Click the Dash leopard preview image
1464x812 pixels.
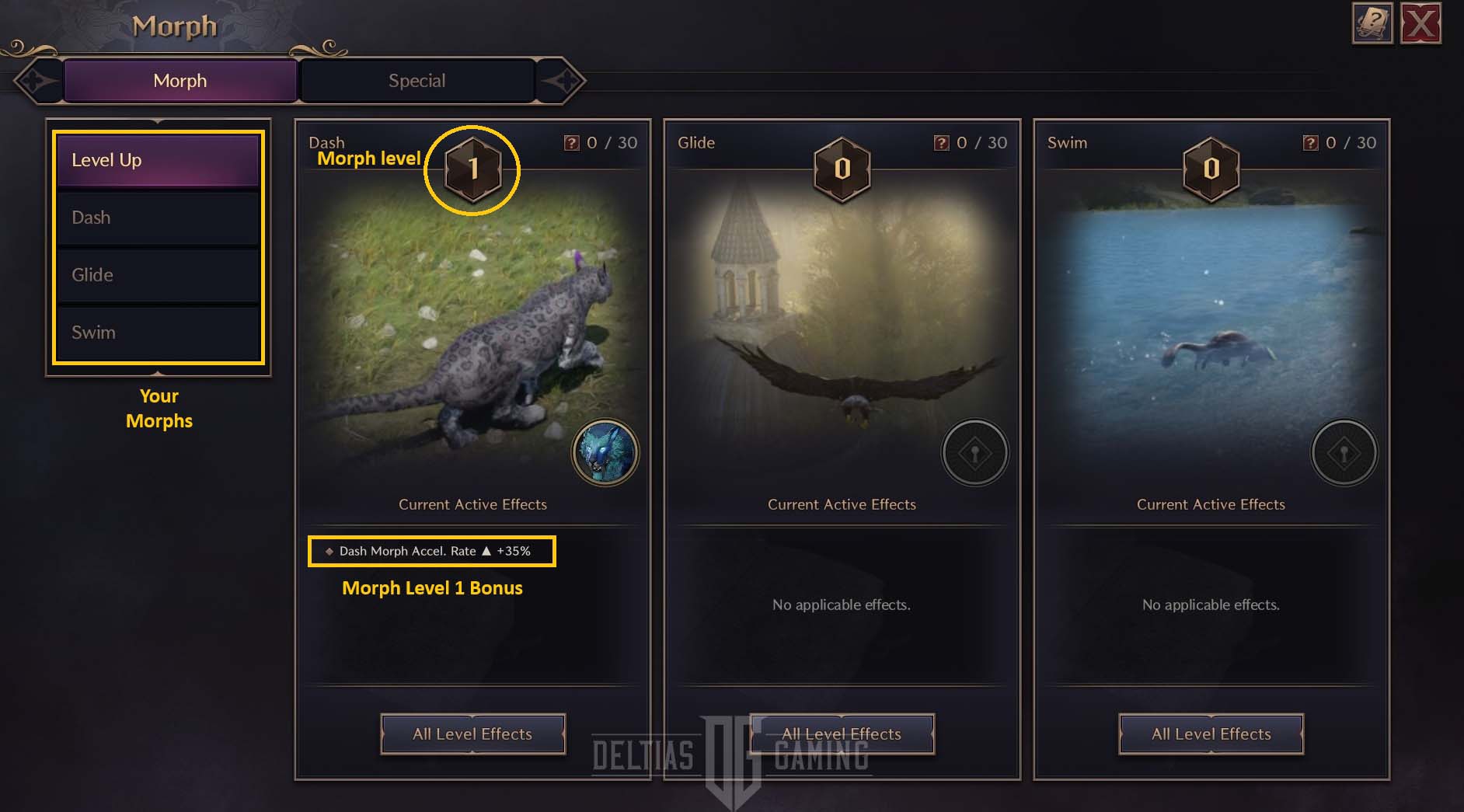[x=472, y=326]
